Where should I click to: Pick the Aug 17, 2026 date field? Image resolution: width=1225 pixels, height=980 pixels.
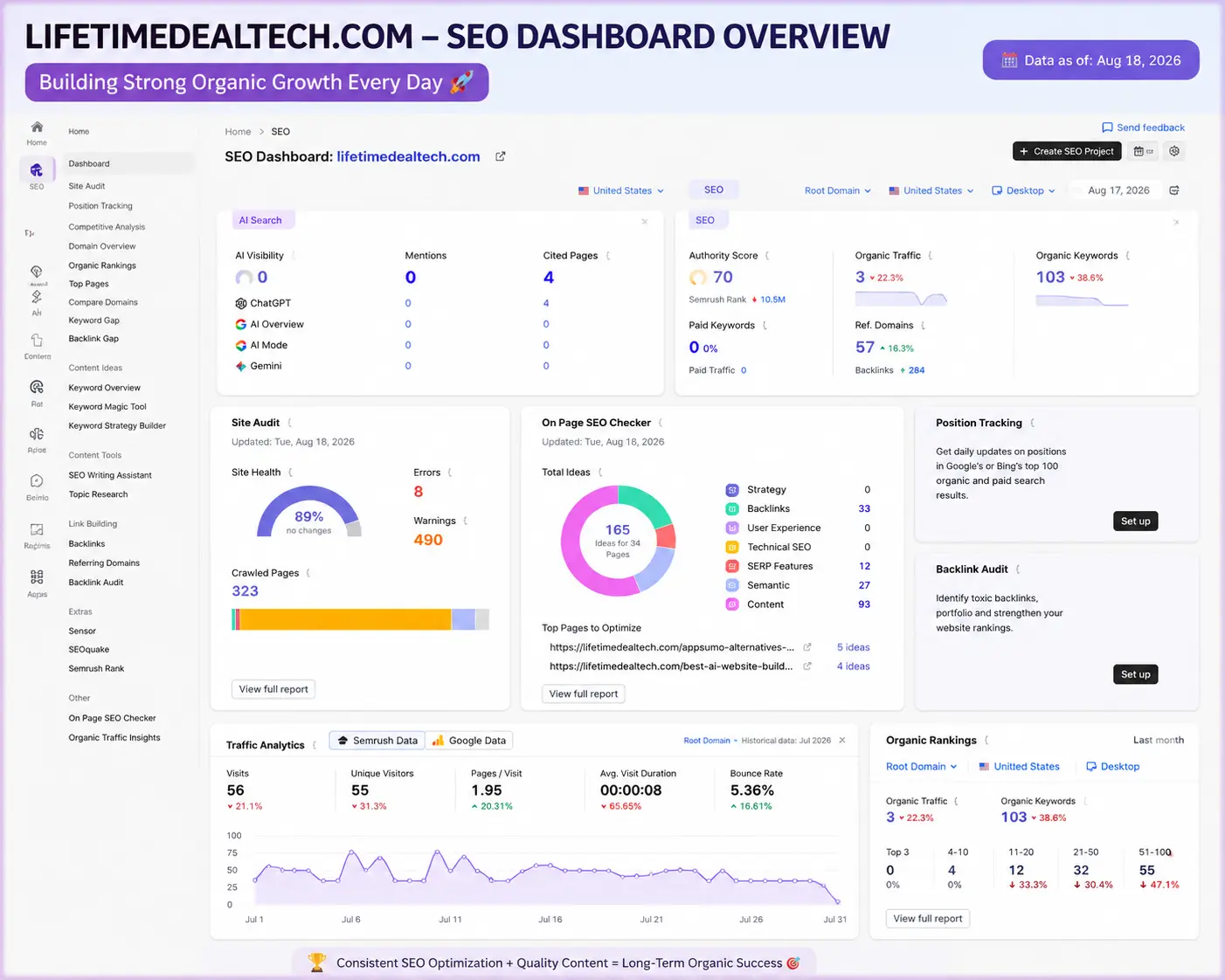tap(1118, 190)
